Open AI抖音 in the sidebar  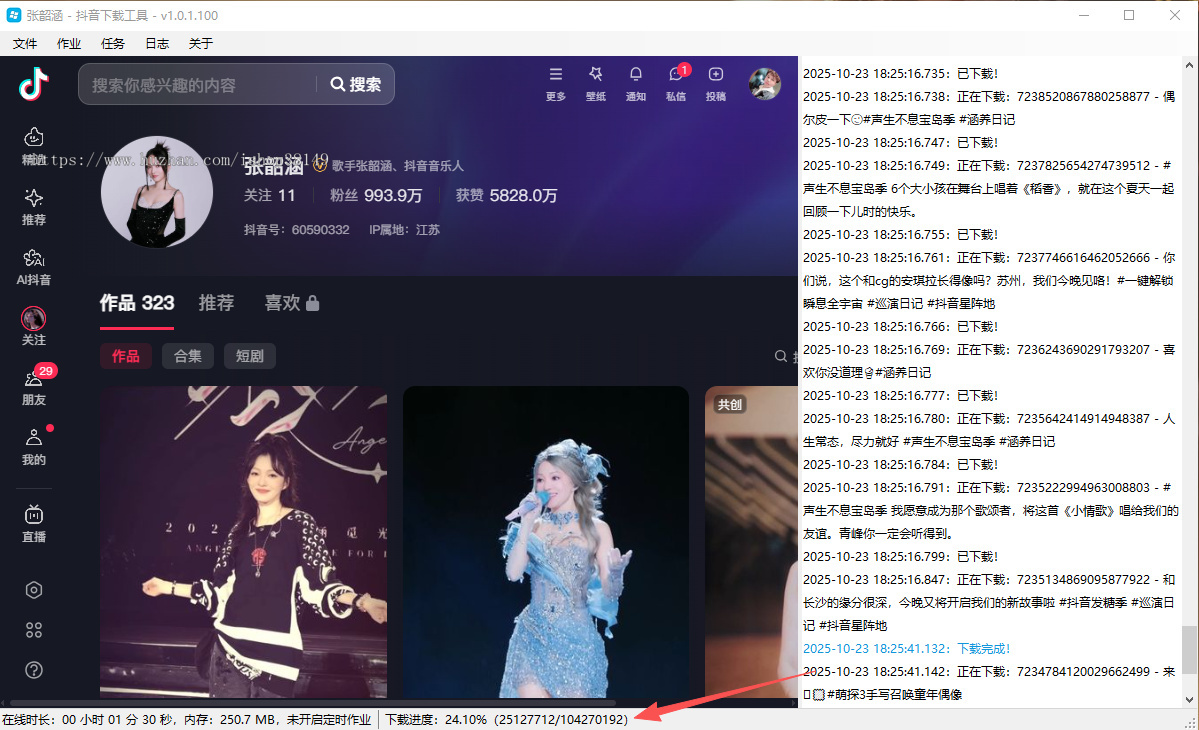tap(34, 268)
